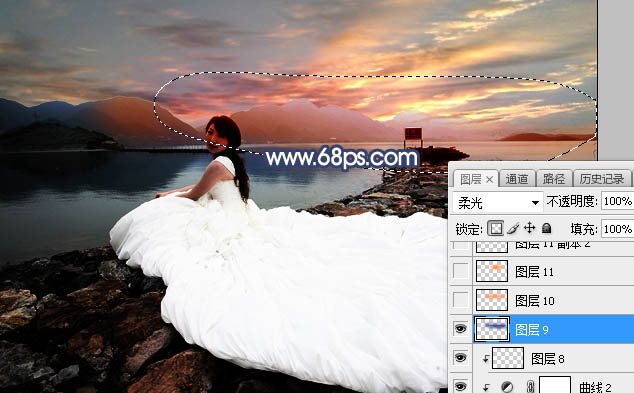634x393 pixels.
Task: Close the 图层 tab with its x
Action: point(489,179)
